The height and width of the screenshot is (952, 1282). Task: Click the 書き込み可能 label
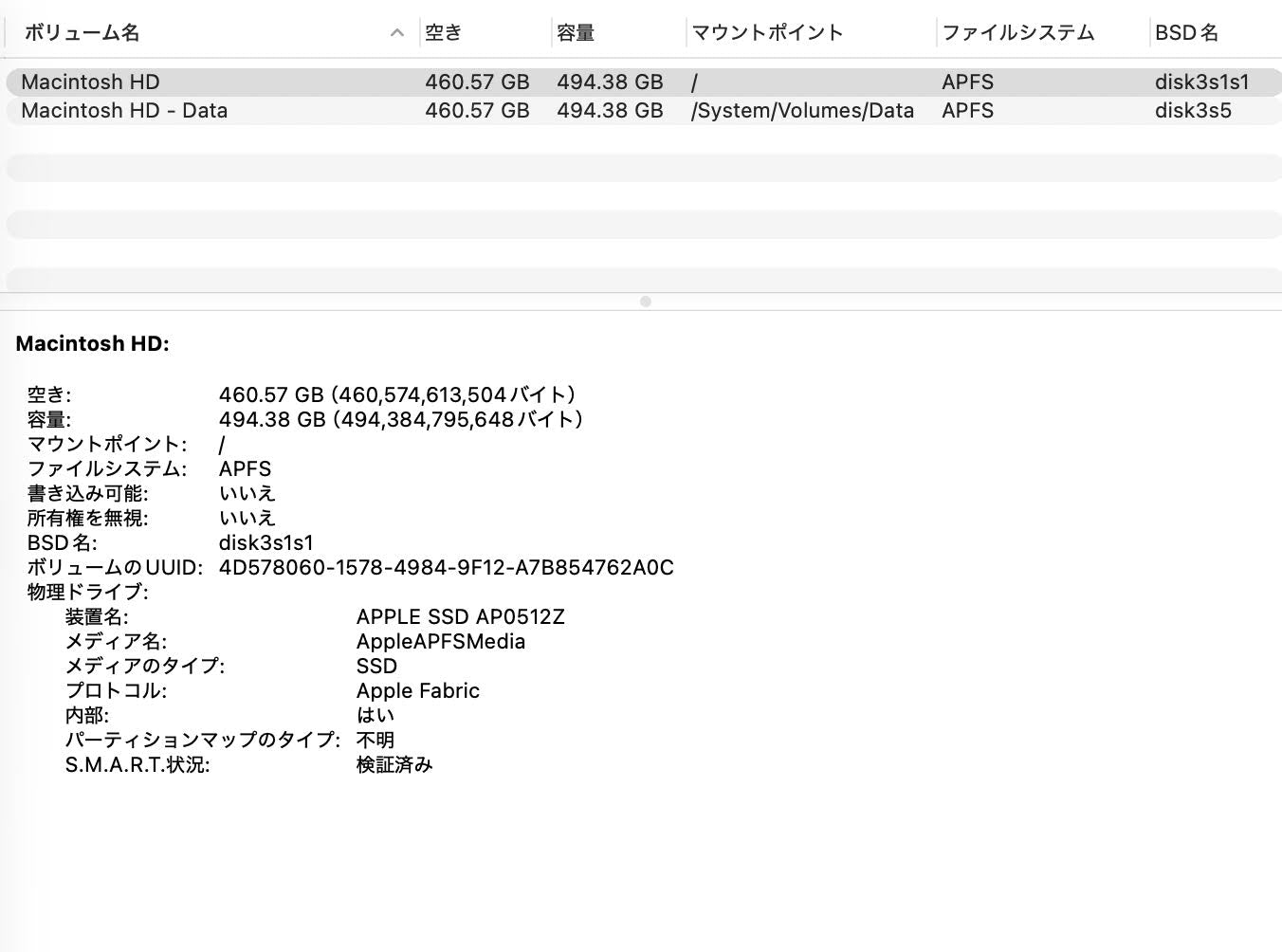(87, 493)
